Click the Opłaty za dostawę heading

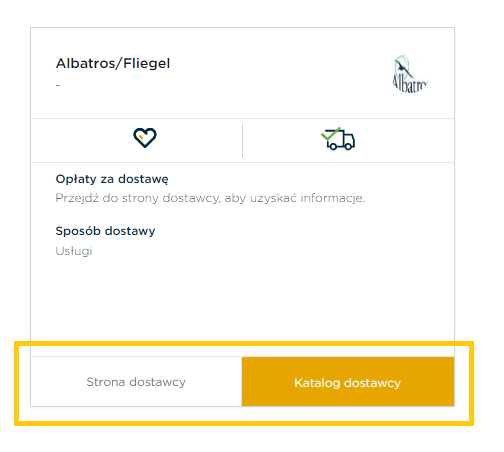112,179
